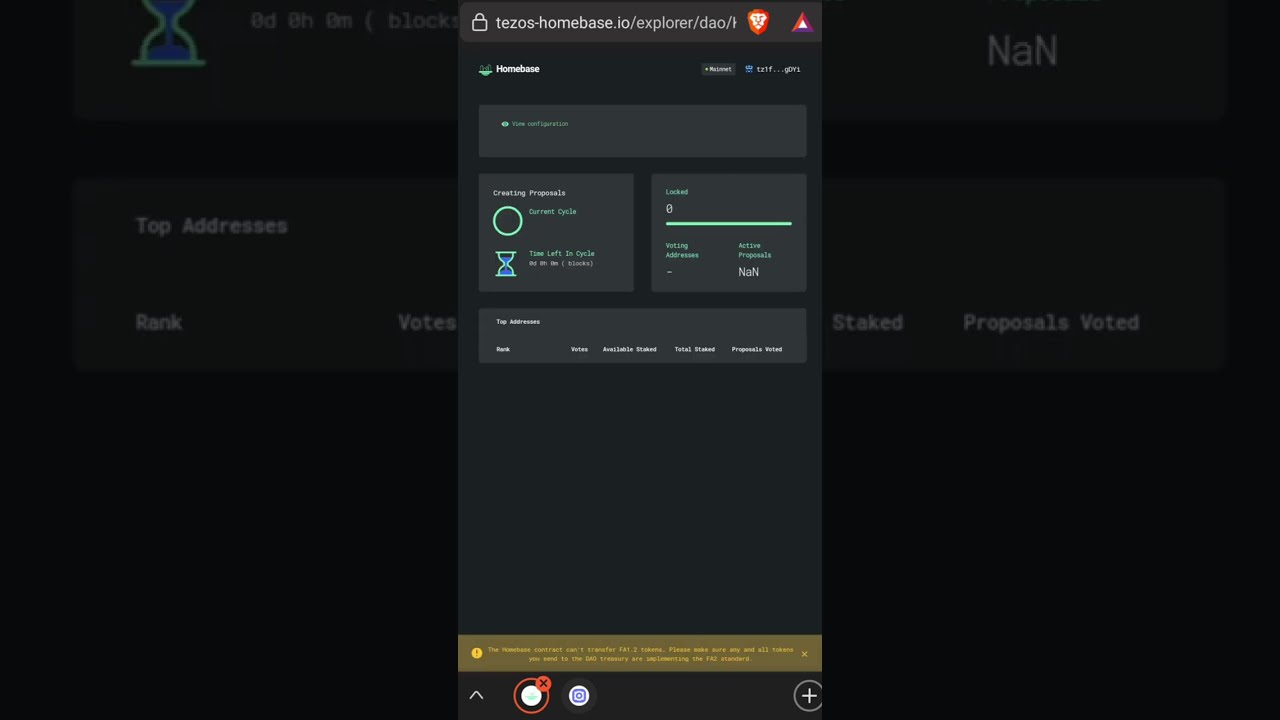Screen dimensions: 1280x720
Task: Tap the lock icon in the address bar
Action: (x=479, y=22)
